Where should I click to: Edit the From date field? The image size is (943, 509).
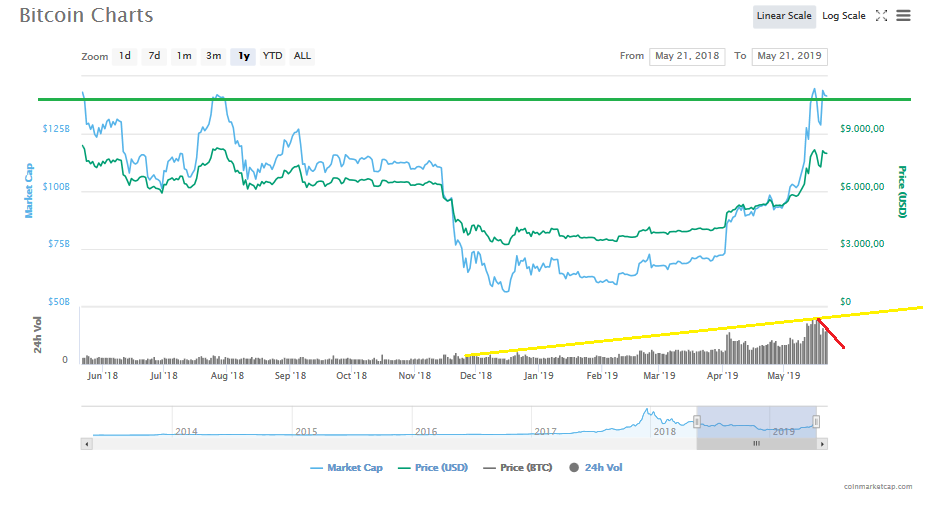[x=687, y=56]
